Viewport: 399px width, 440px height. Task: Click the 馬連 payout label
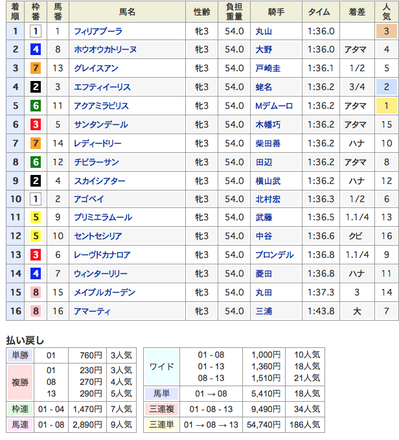pos(20,425)
